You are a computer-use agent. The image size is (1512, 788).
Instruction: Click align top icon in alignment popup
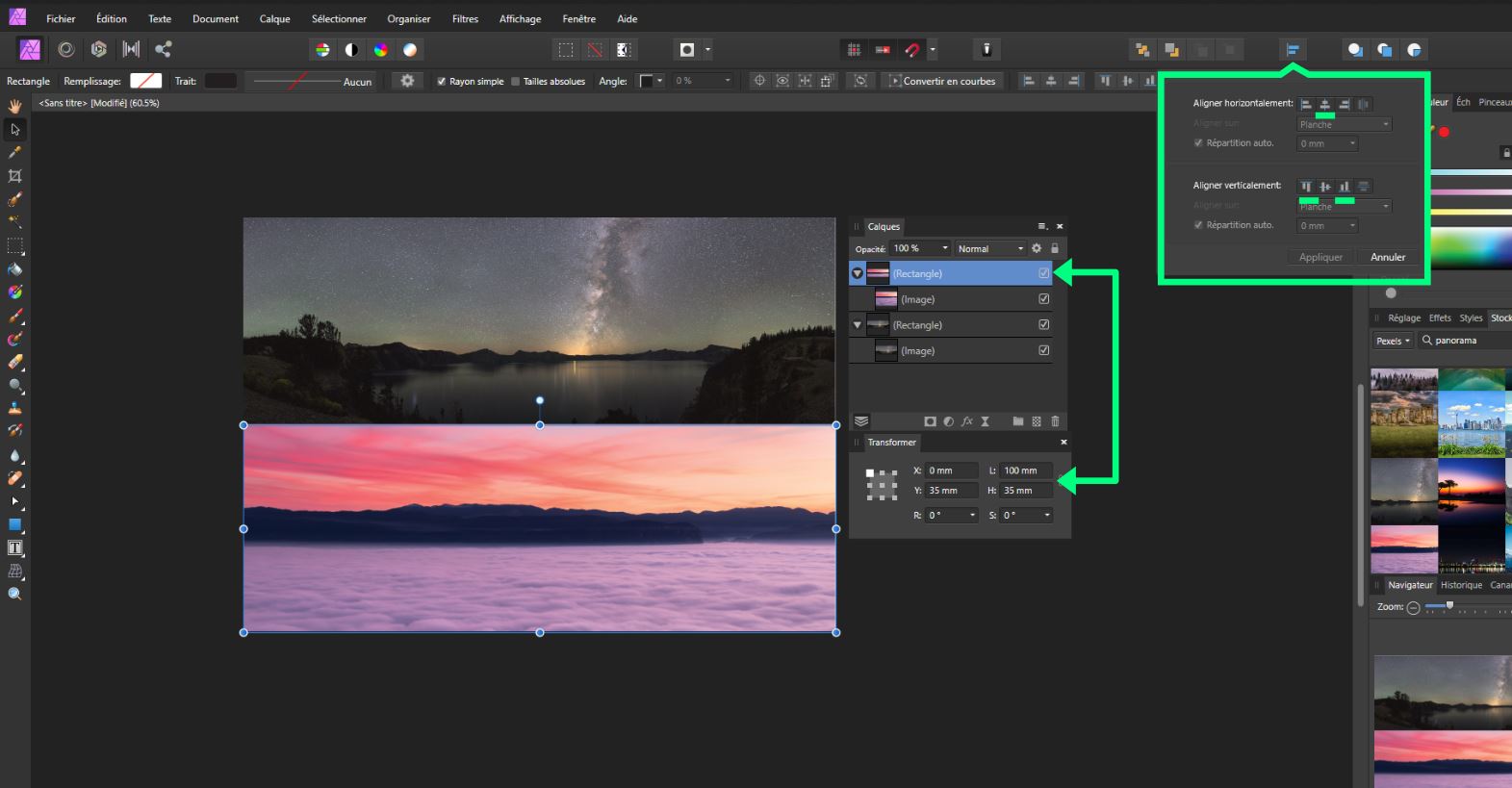point(1306,187)
